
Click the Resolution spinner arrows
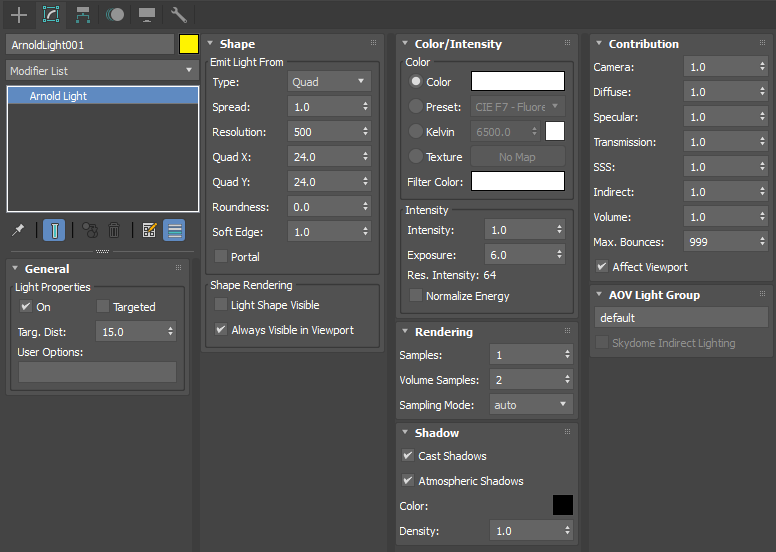point(365,132)
